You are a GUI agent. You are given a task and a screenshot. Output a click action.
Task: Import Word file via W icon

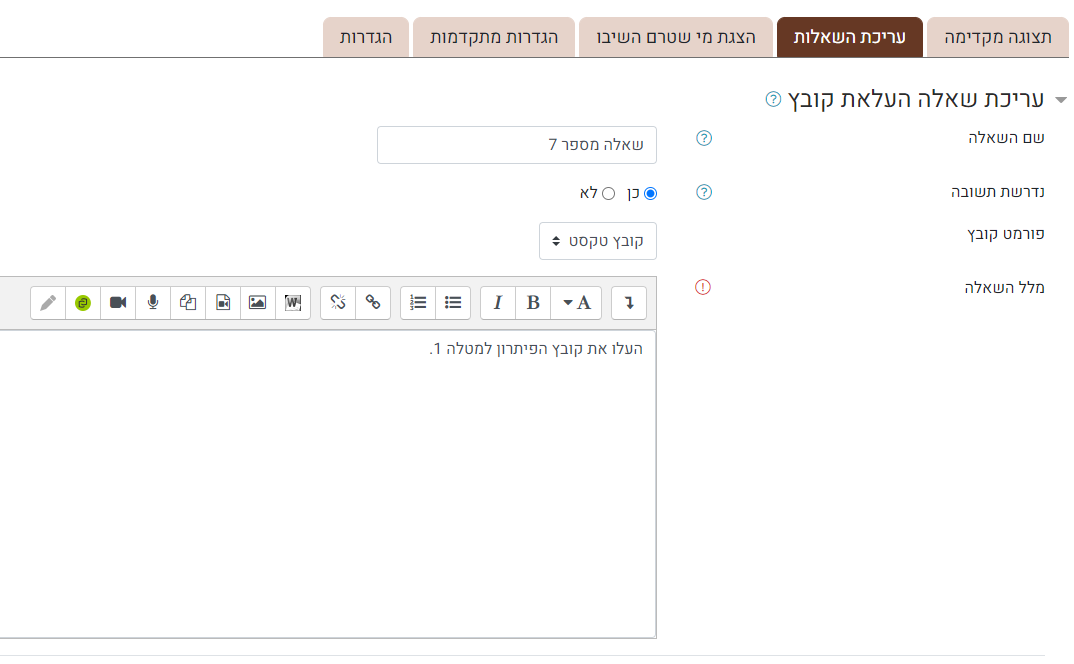292,302
